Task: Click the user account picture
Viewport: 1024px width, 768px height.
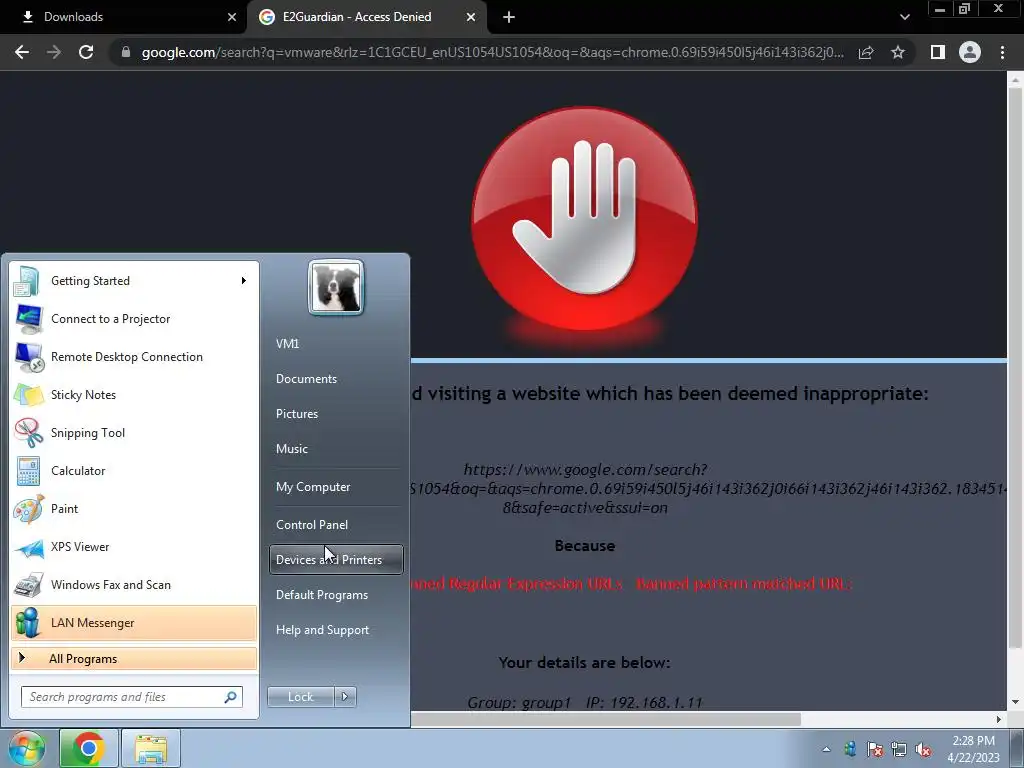Action: click(336, 287)
